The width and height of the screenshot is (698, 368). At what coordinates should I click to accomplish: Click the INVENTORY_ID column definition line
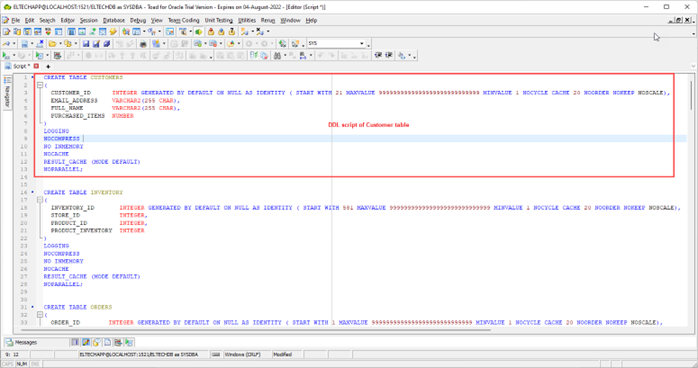coord(365,208)
